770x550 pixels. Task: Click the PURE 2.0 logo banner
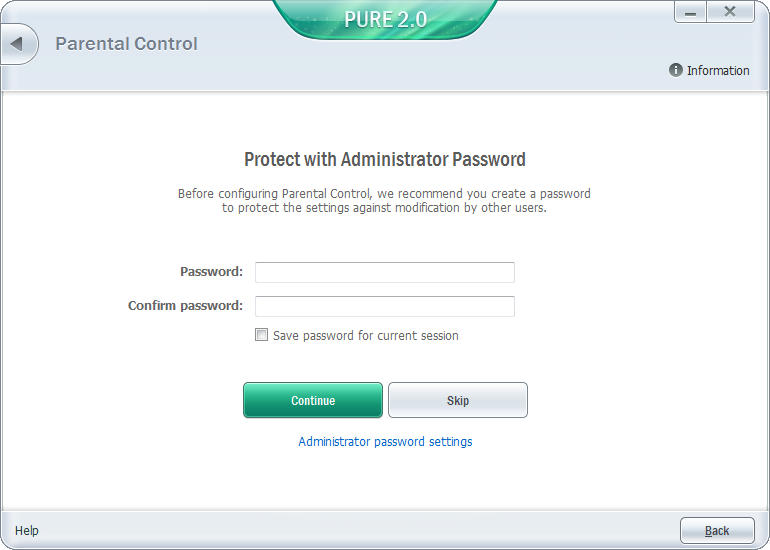point(385,19)
